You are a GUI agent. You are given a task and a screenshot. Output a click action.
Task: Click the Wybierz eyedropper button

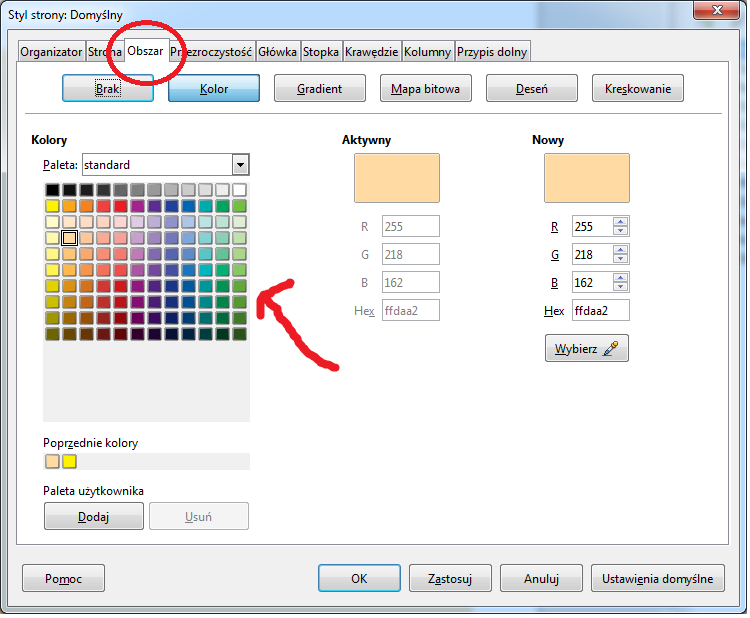point(586,348)
